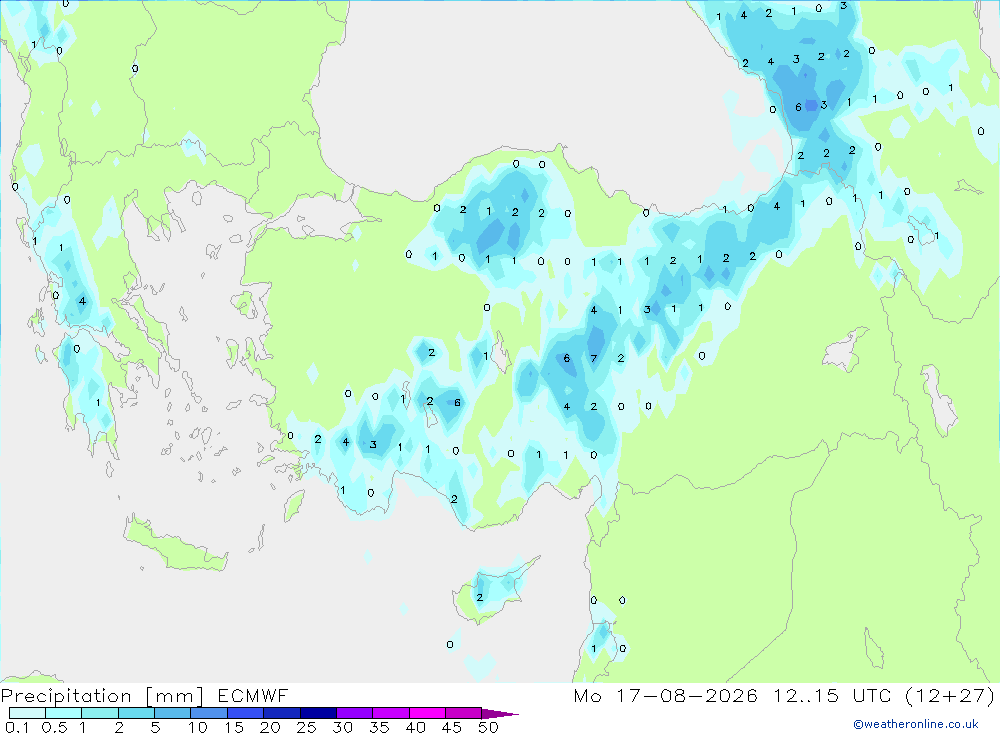
Task: Click the 'Mo' weekday label
Action: coord(587,695)
